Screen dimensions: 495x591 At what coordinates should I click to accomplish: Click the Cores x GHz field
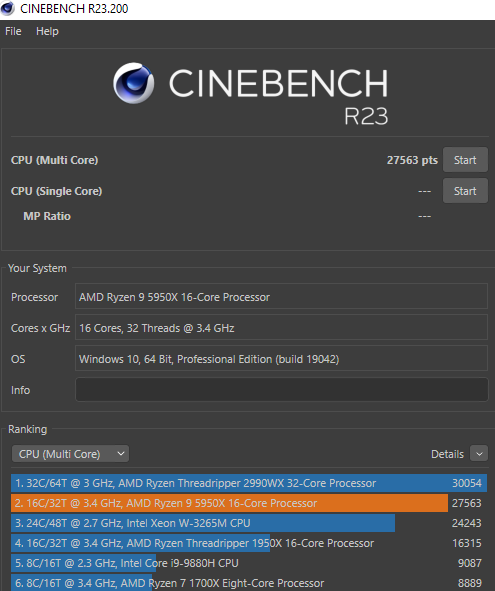point(282,328)
